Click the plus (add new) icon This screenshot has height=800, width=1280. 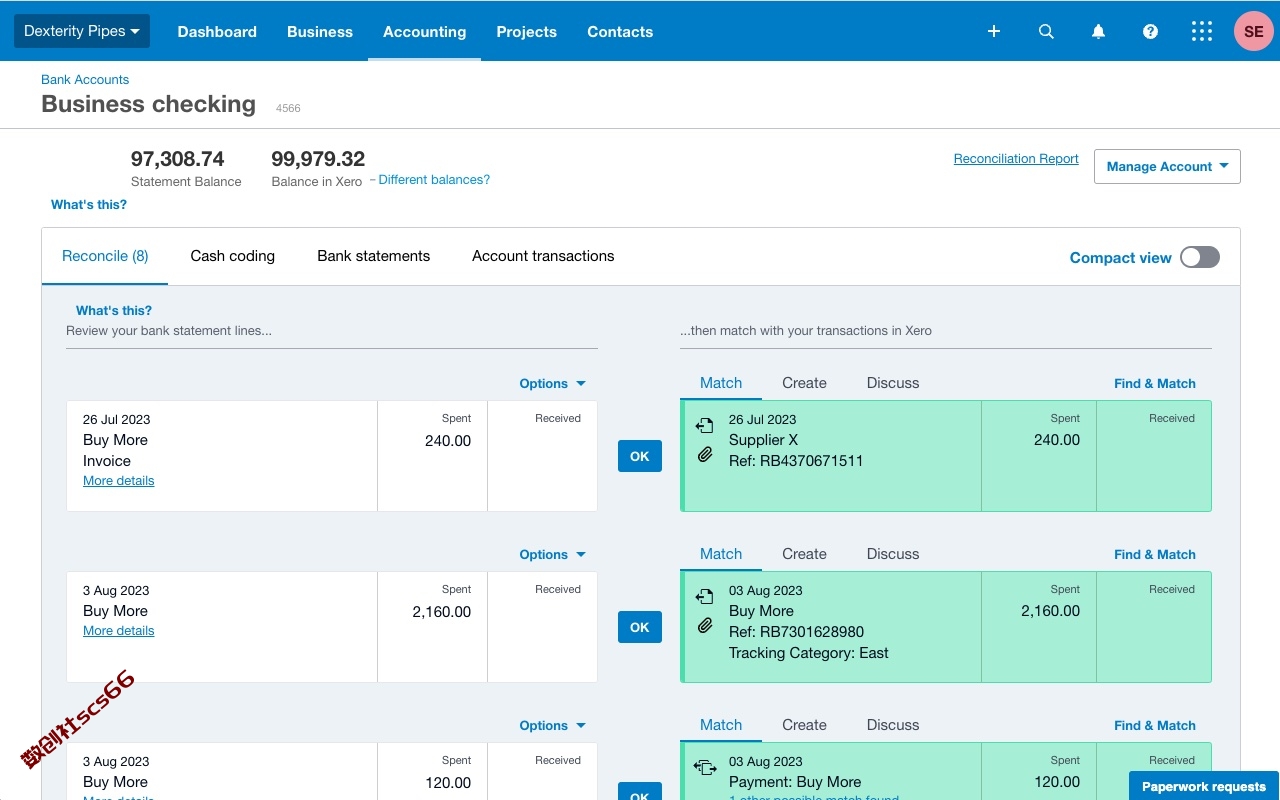coord(994,31)
